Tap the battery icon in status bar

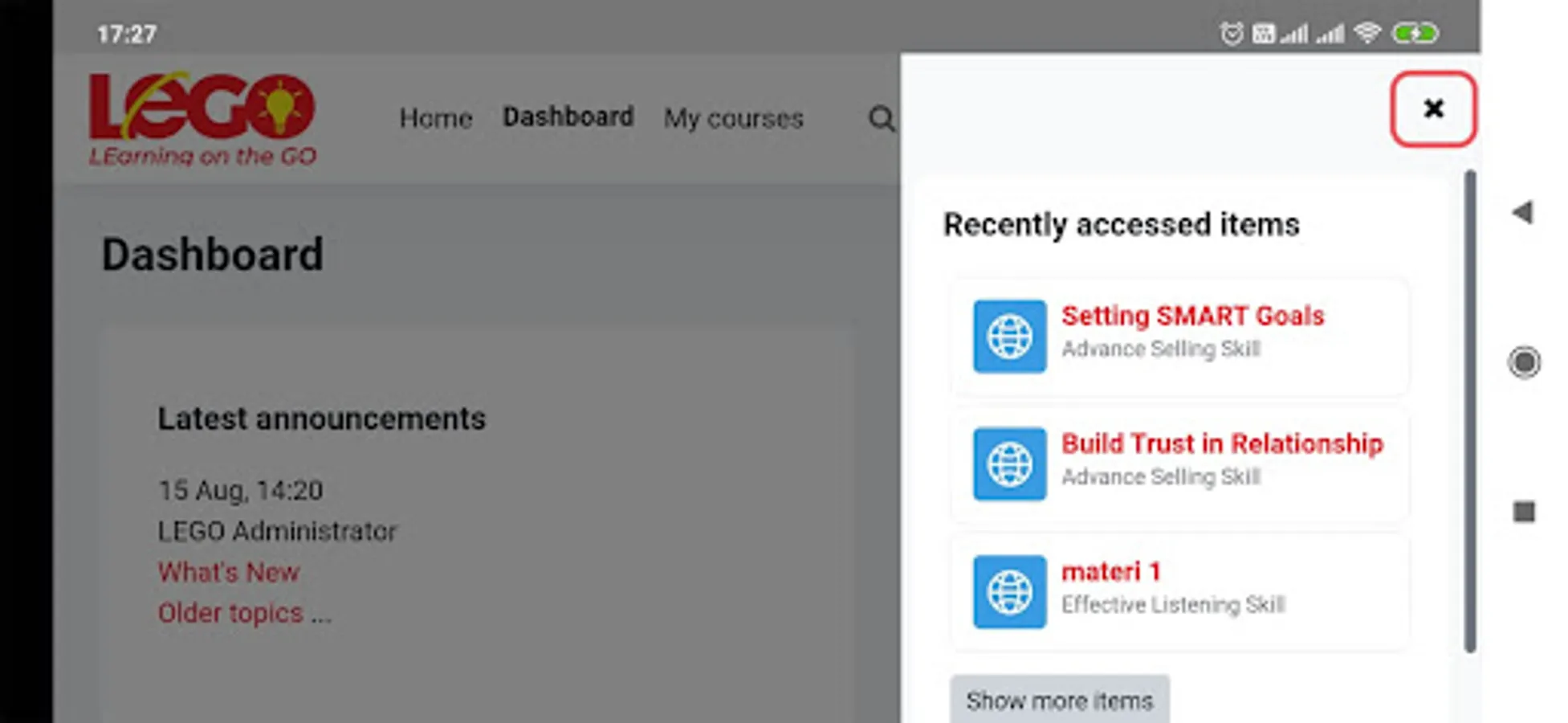point(1415,34)
